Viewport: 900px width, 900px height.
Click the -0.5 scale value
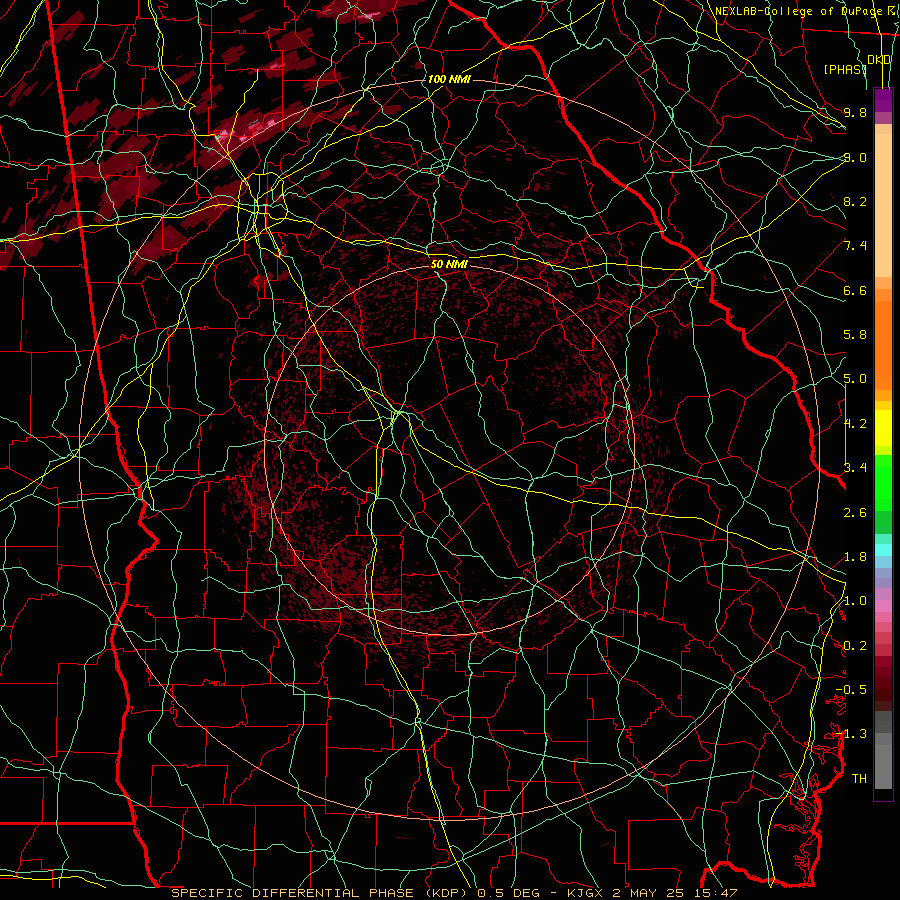[851, 690]
